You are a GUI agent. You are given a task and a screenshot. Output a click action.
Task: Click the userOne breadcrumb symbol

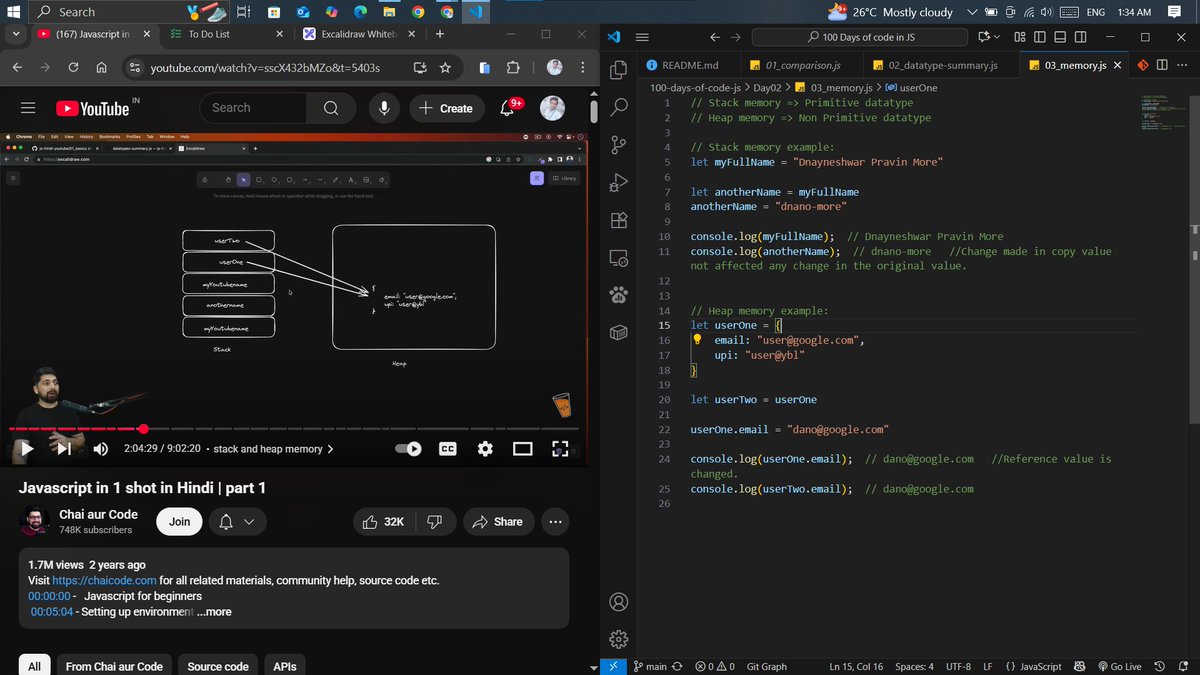point(911,88)
